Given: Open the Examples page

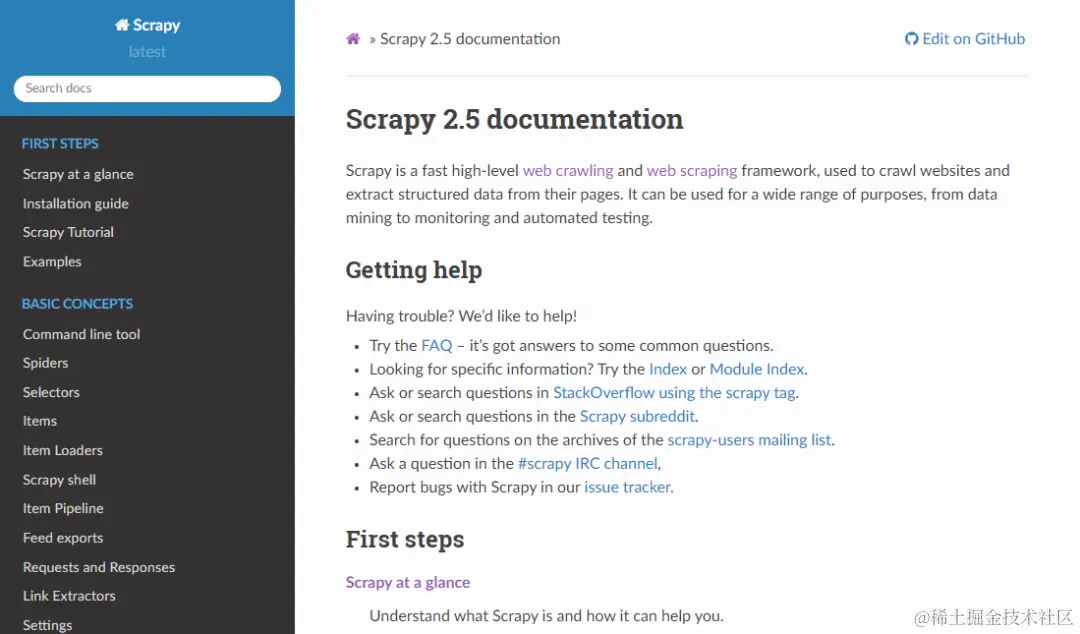Looking at the screenshot, I should [x=52, y=262].
